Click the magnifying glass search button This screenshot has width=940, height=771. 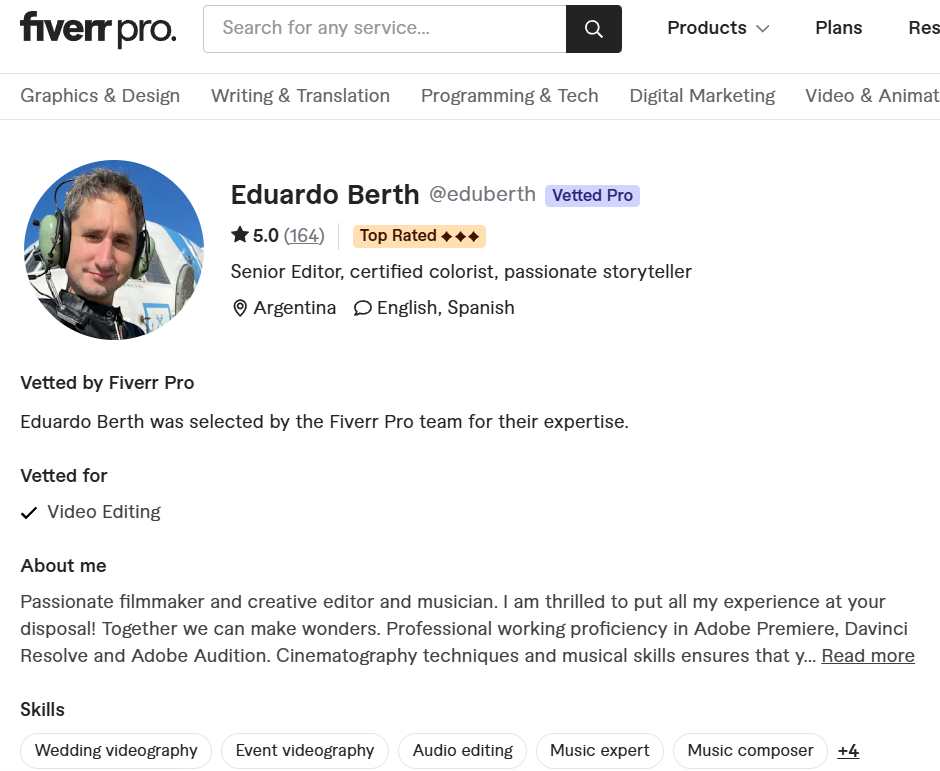[x=593, y=29]
